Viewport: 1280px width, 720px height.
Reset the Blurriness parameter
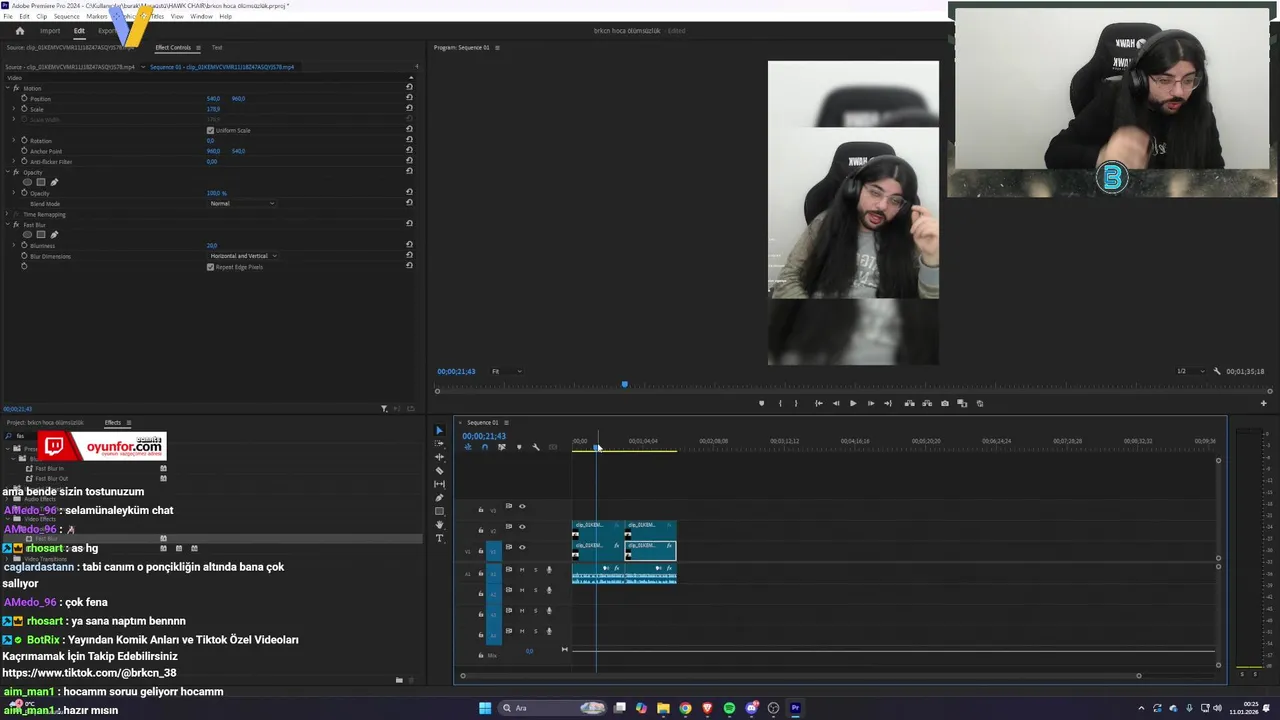(409, 245)
